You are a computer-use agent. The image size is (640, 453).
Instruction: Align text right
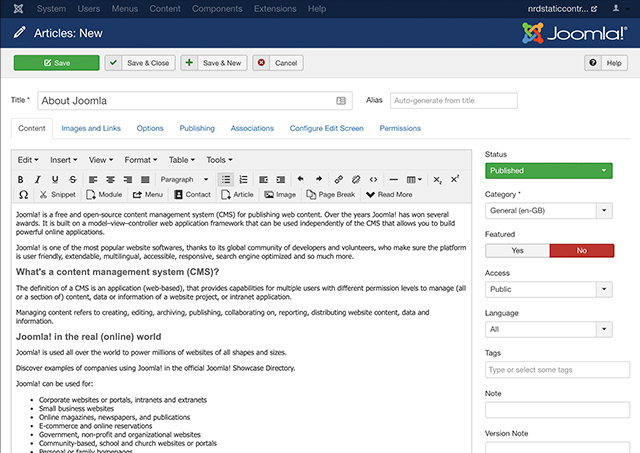pos(128,180)
